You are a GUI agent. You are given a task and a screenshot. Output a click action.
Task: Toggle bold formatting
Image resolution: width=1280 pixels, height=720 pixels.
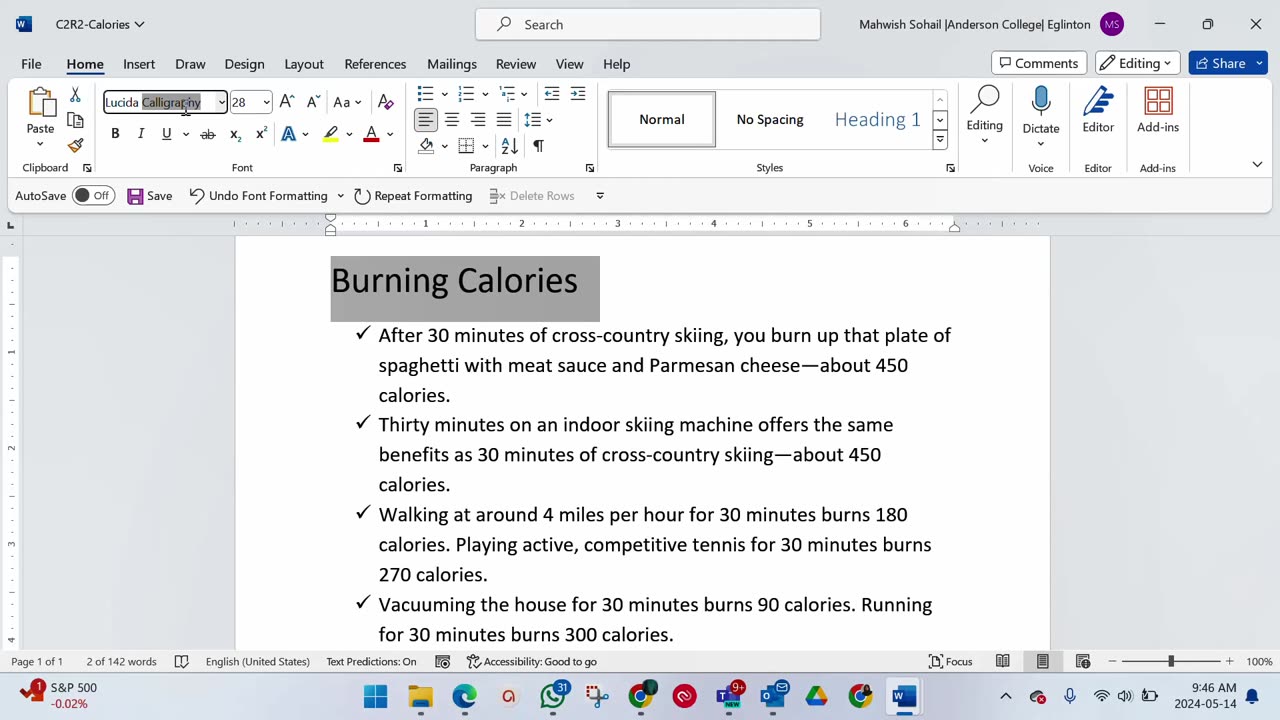[x=115, y=134]
